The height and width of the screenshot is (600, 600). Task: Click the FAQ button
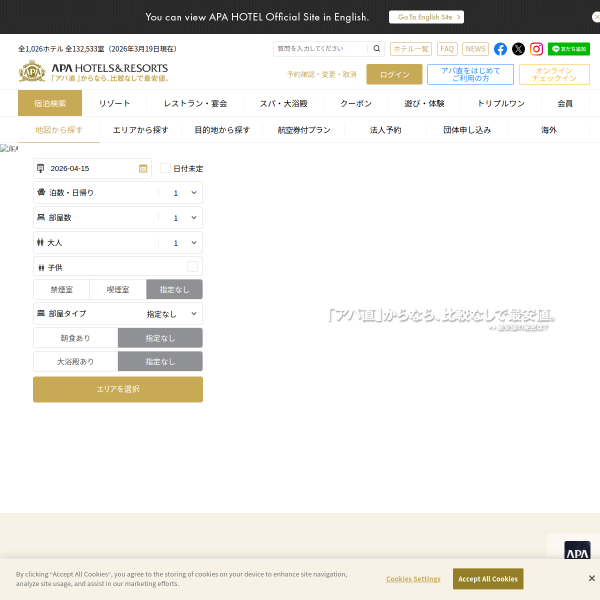pyautogui.click(x=447, y=49)
